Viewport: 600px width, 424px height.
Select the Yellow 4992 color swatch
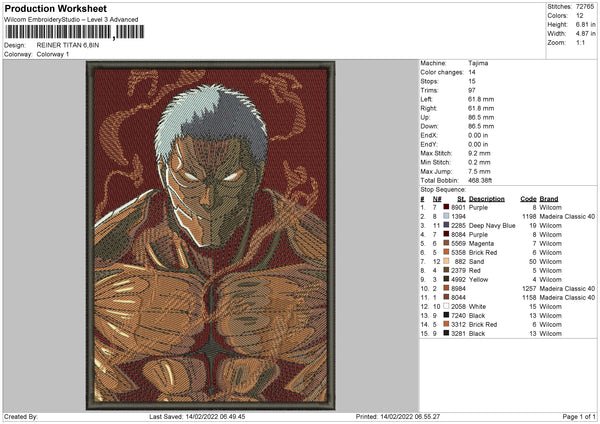click(446, 279)
